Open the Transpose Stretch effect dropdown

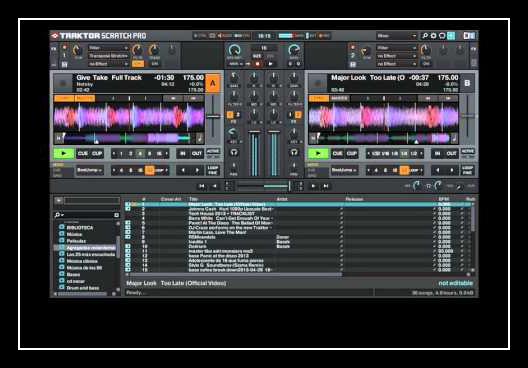pyautogui.click(x=108, y=56)
